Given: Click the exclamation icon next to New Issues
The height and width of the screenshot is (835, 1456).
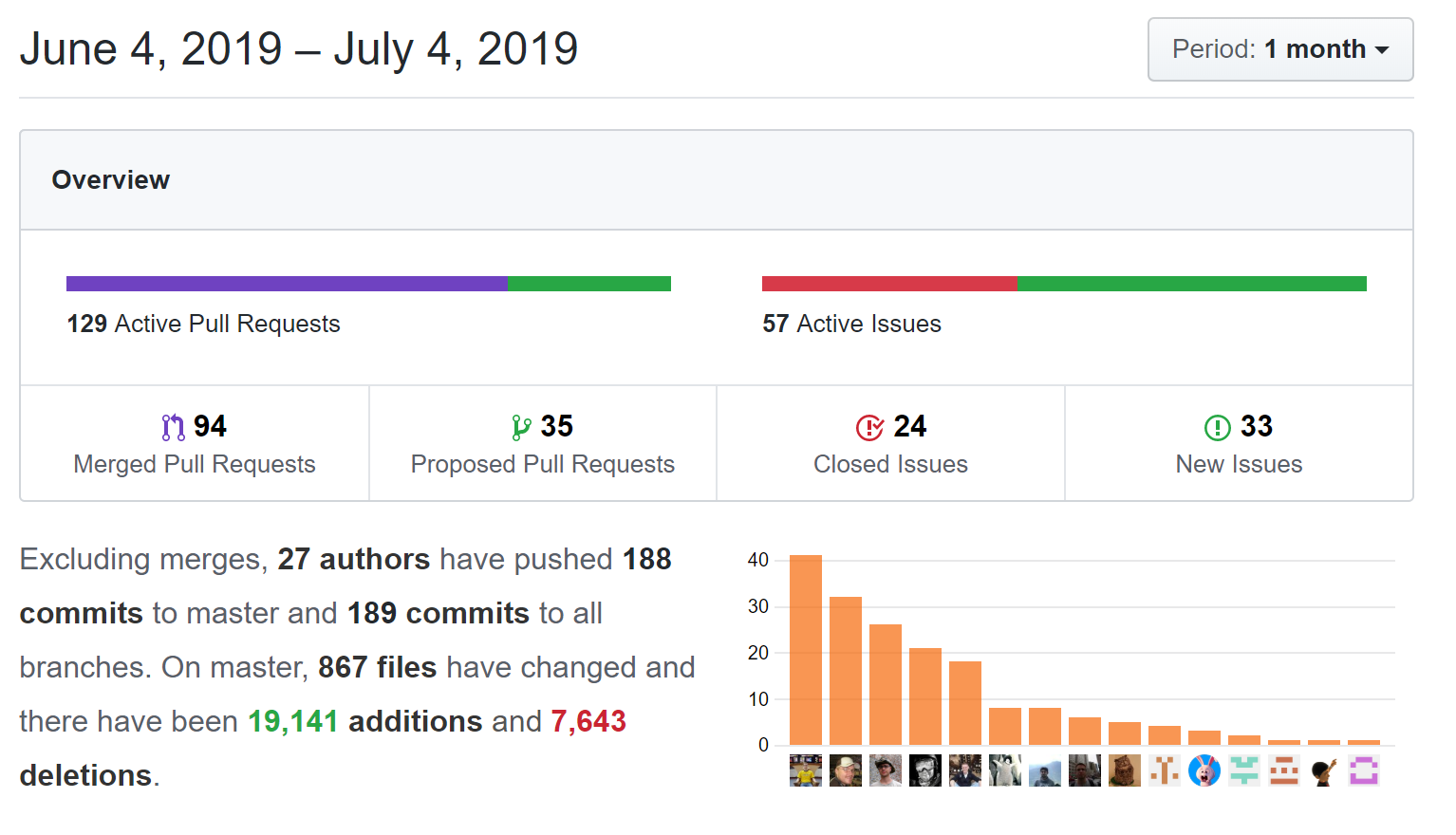Looking at the screenshot, I should click(x=1217, y=426).
